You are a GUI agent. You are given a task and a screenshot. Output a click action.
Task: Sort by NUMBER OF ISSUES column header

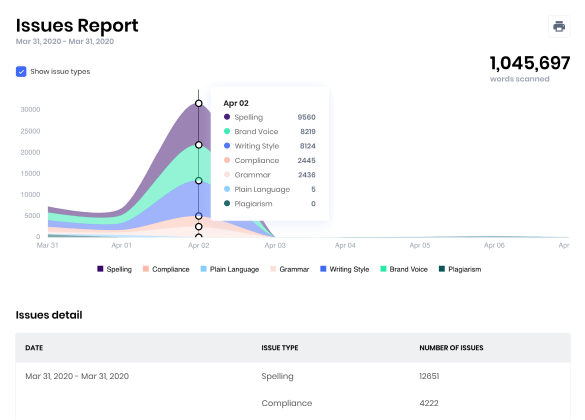coord(451,348)
